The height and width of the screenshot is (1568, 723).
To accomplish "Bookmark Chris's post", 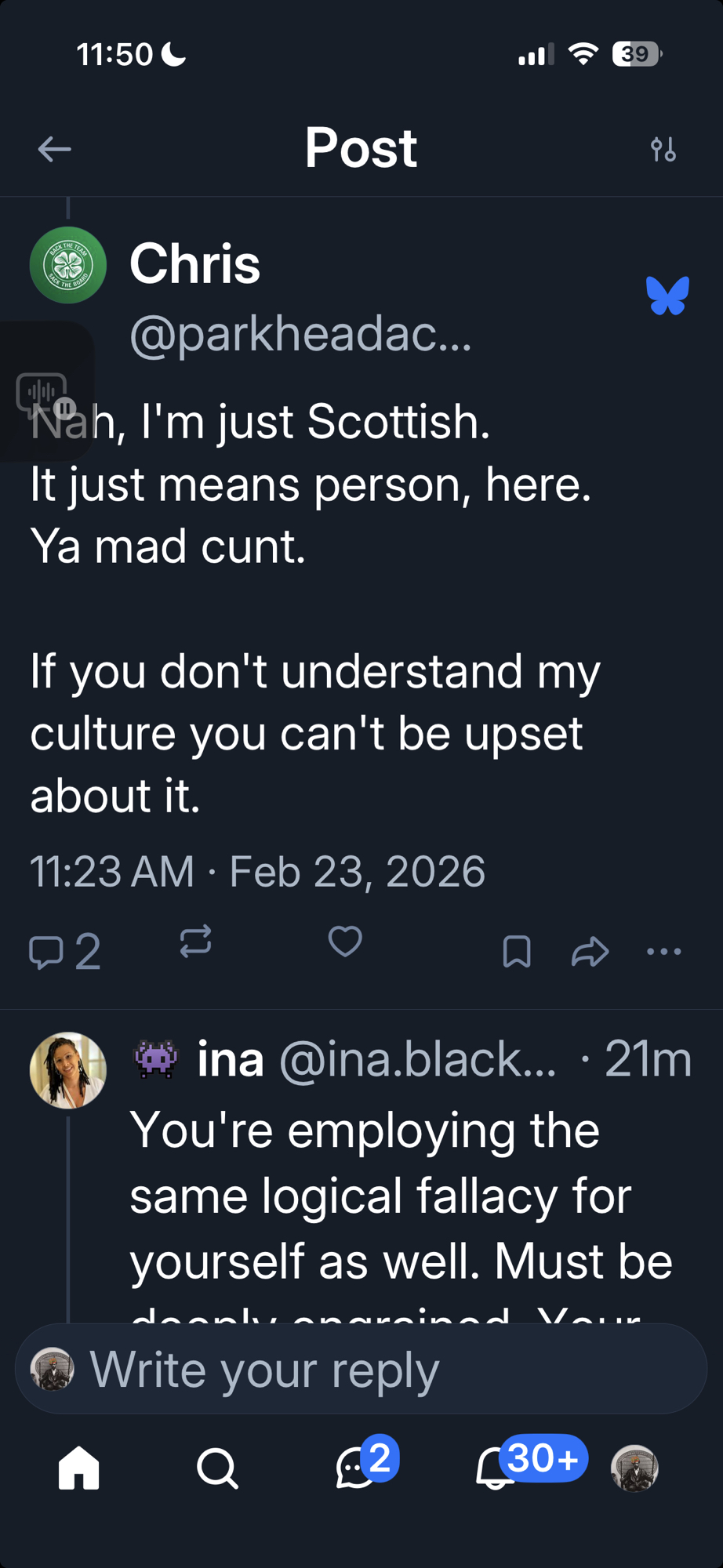I will pyautogui.click(x=517, y=952).
